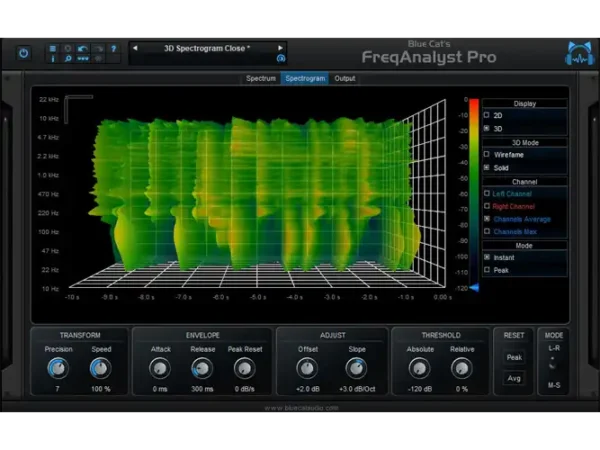Click the Absolute value -120 dB
Image resolution: width=600 pixels, height=450 pixels.
click(x=420, y=389)
